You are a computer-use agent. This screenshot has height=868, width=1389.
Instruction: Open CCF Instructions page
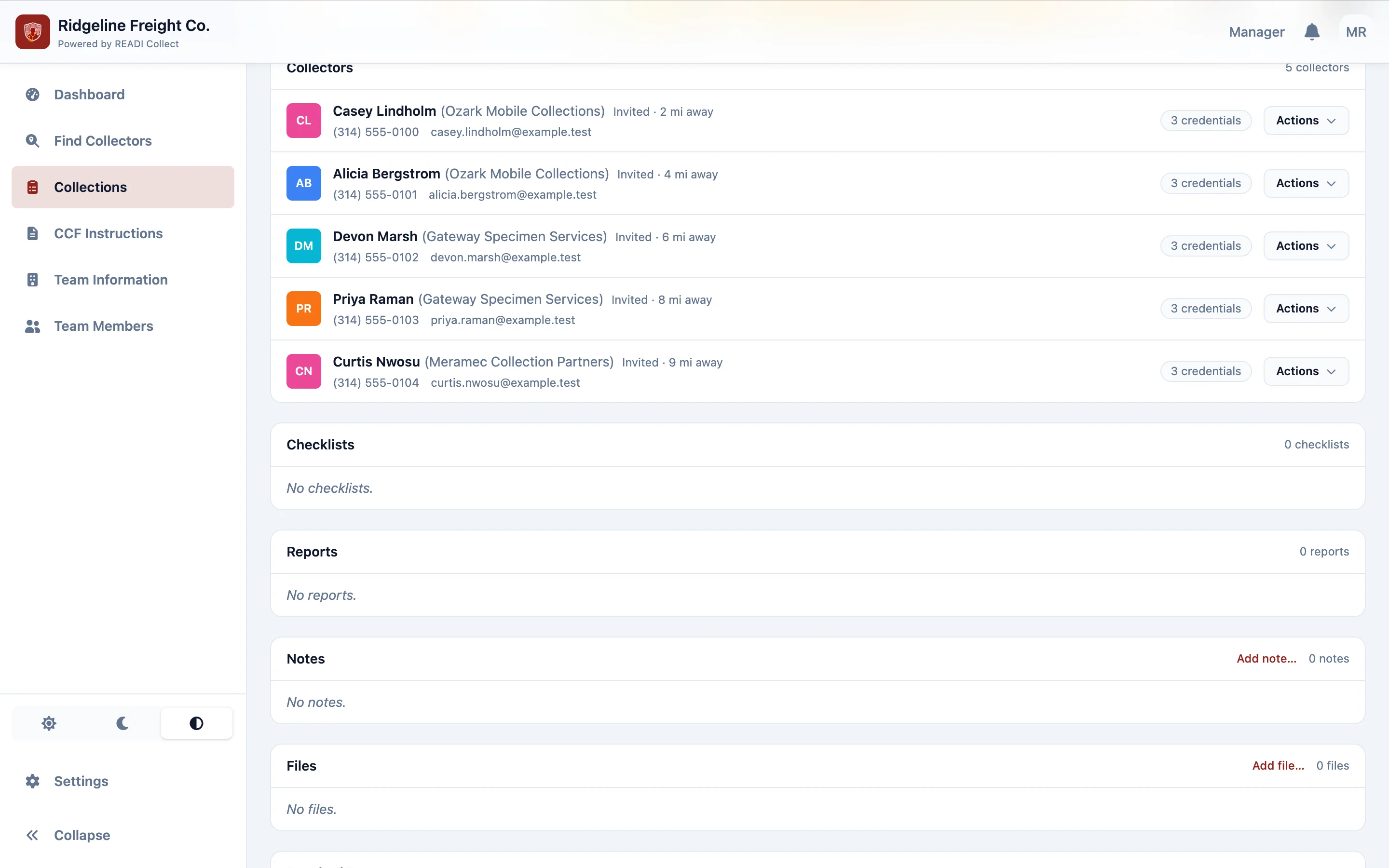[x=123, y=234]
